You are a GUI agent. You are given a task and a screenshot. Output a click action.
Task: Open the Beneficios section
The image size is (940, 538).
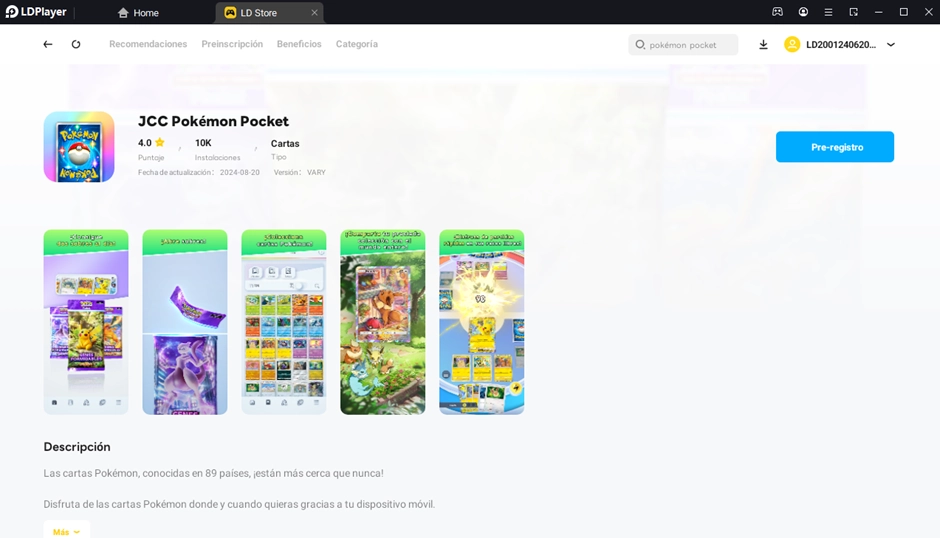click(x=299, y=44)
